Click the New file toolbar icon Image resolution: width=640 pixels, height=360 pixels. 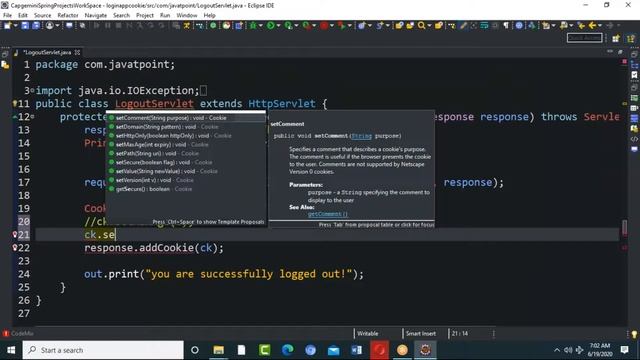pyautogui.click(x=7, y=25)
